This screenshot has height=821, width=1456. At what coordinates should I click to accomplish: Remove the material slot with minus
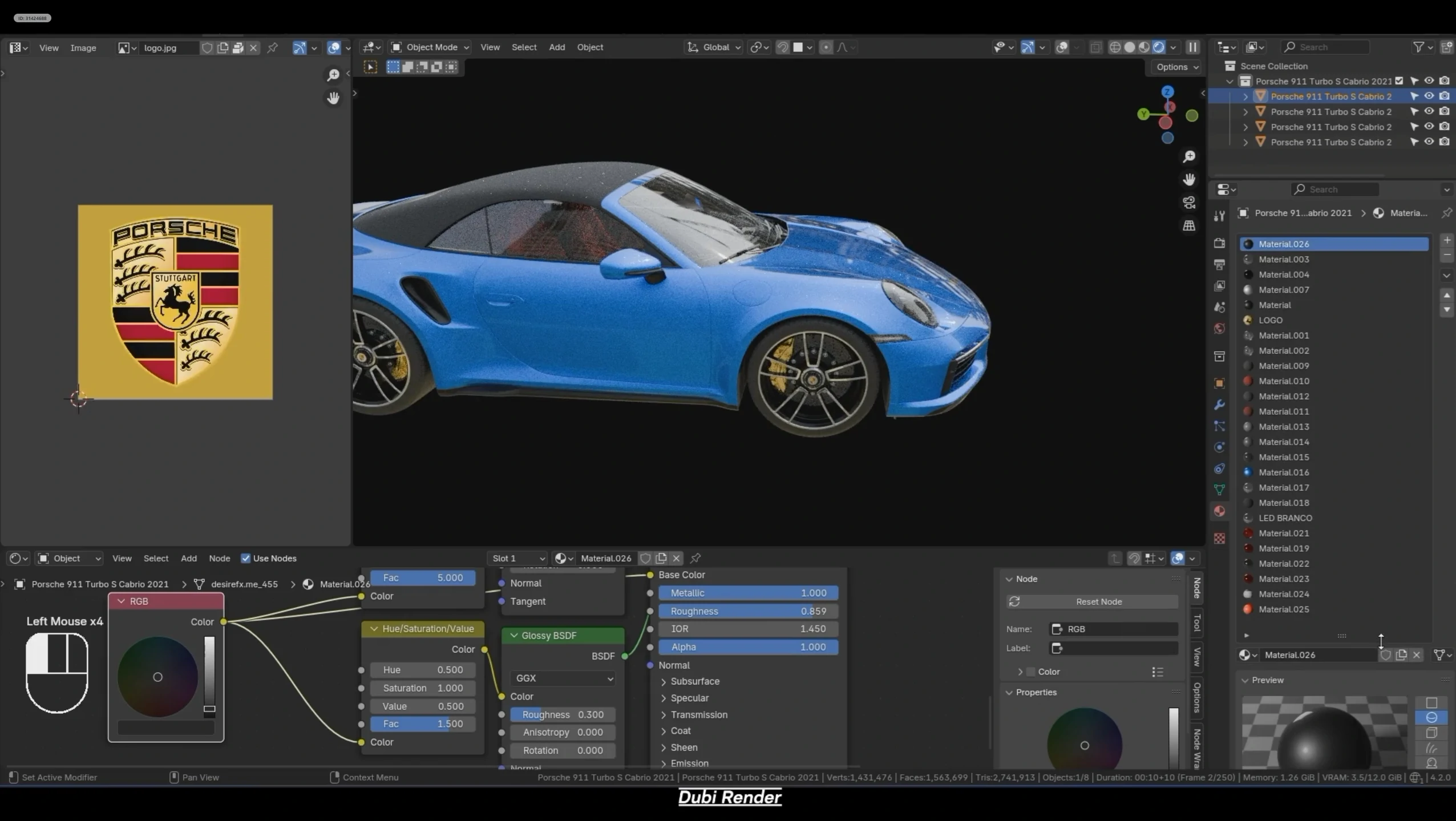[1447, 255]
